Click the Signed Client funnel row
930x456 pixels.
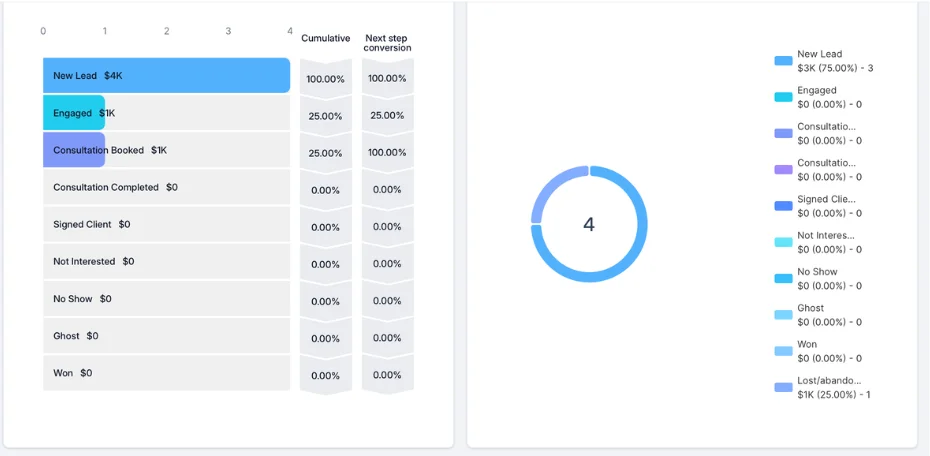[x=167, y=224]
